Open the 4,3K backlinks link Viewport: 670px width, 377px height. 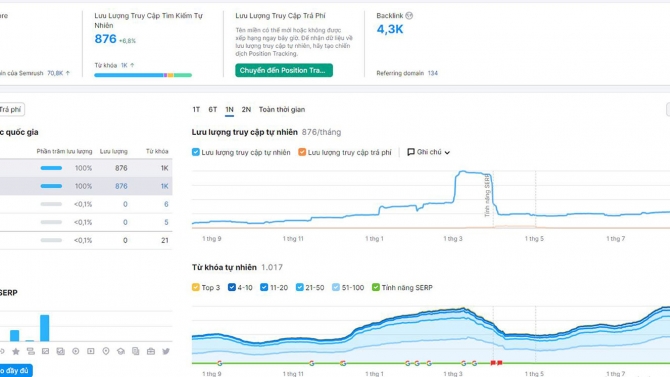[390, 29]
